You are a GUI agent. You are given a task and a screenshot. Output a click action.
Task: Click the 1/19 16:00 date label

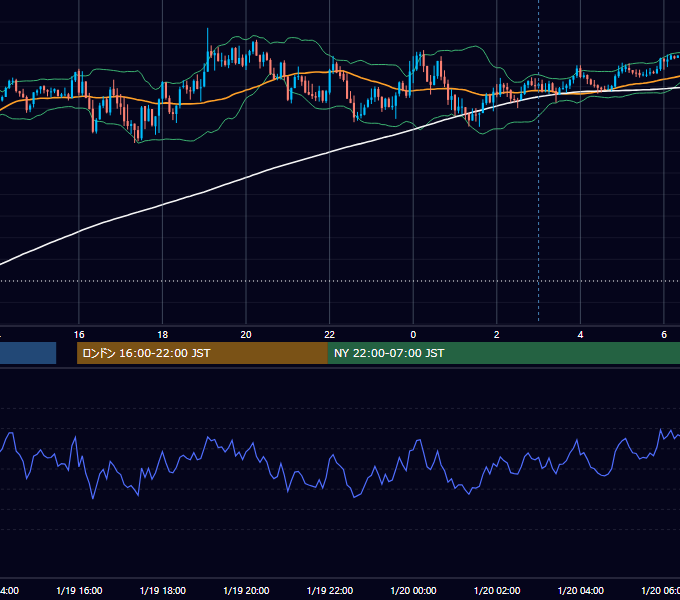(79, 590)
